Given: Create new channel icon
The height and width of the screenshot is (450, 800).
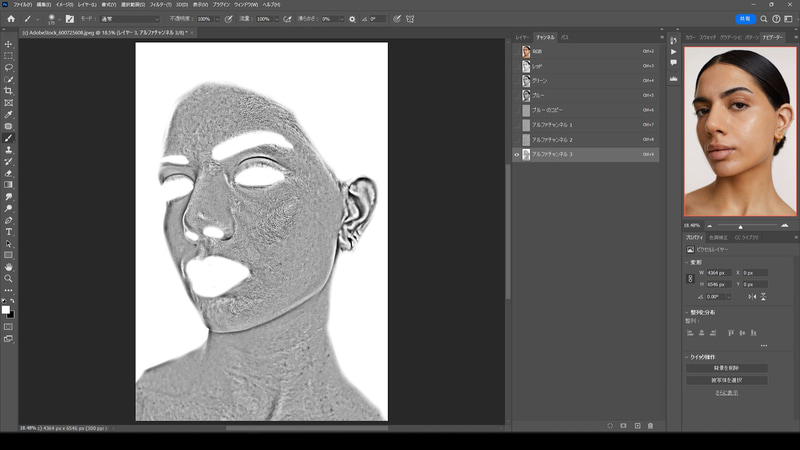Looking at the screenshot, I should coord(637,426).
